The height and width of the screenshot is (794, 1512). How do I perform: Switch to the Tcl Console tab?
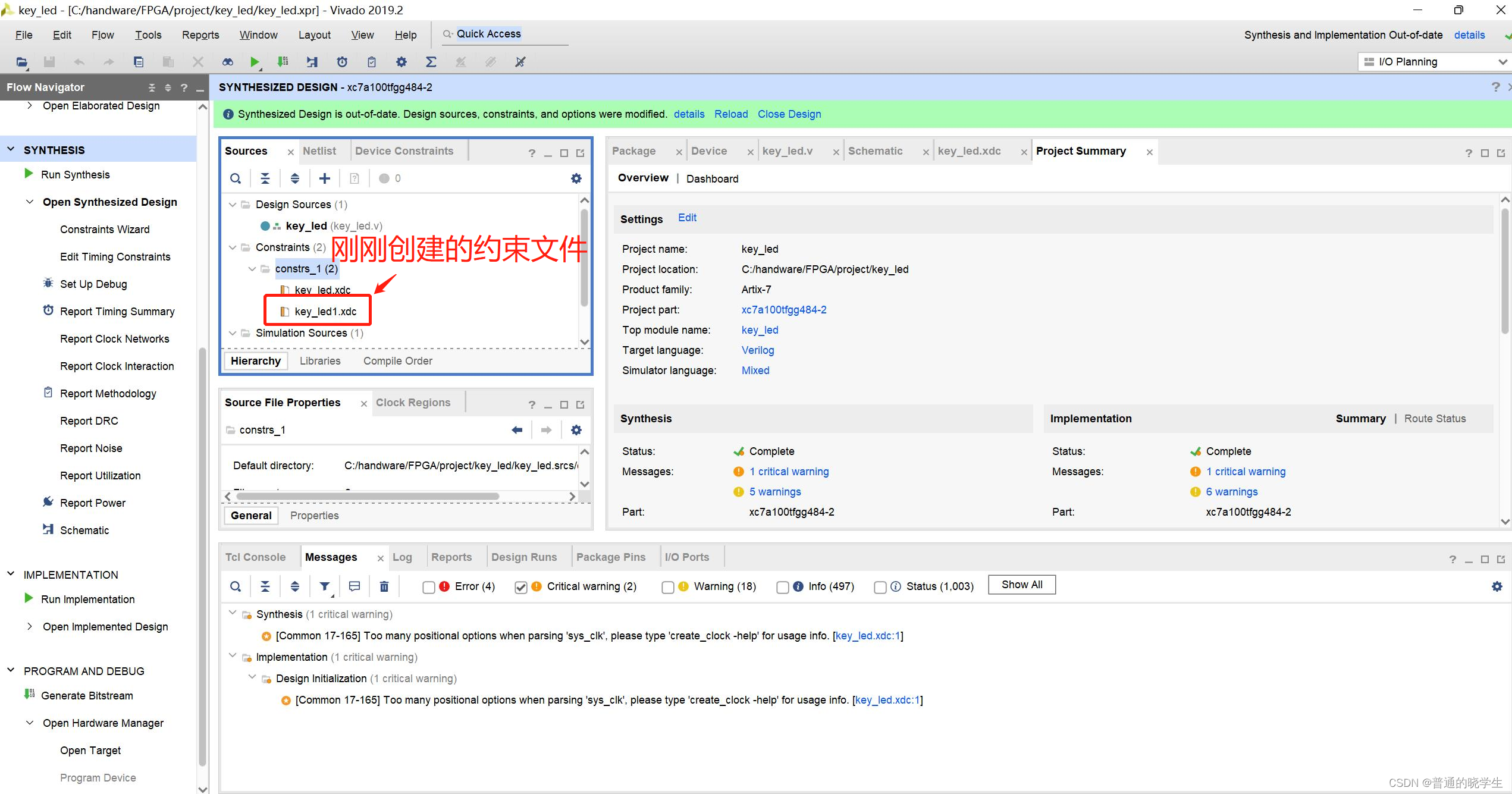coord(256,557)
